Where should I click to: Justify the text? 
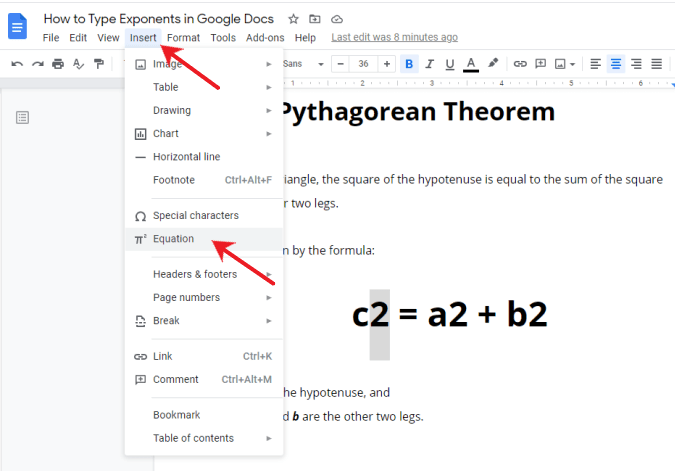[656, 64]
